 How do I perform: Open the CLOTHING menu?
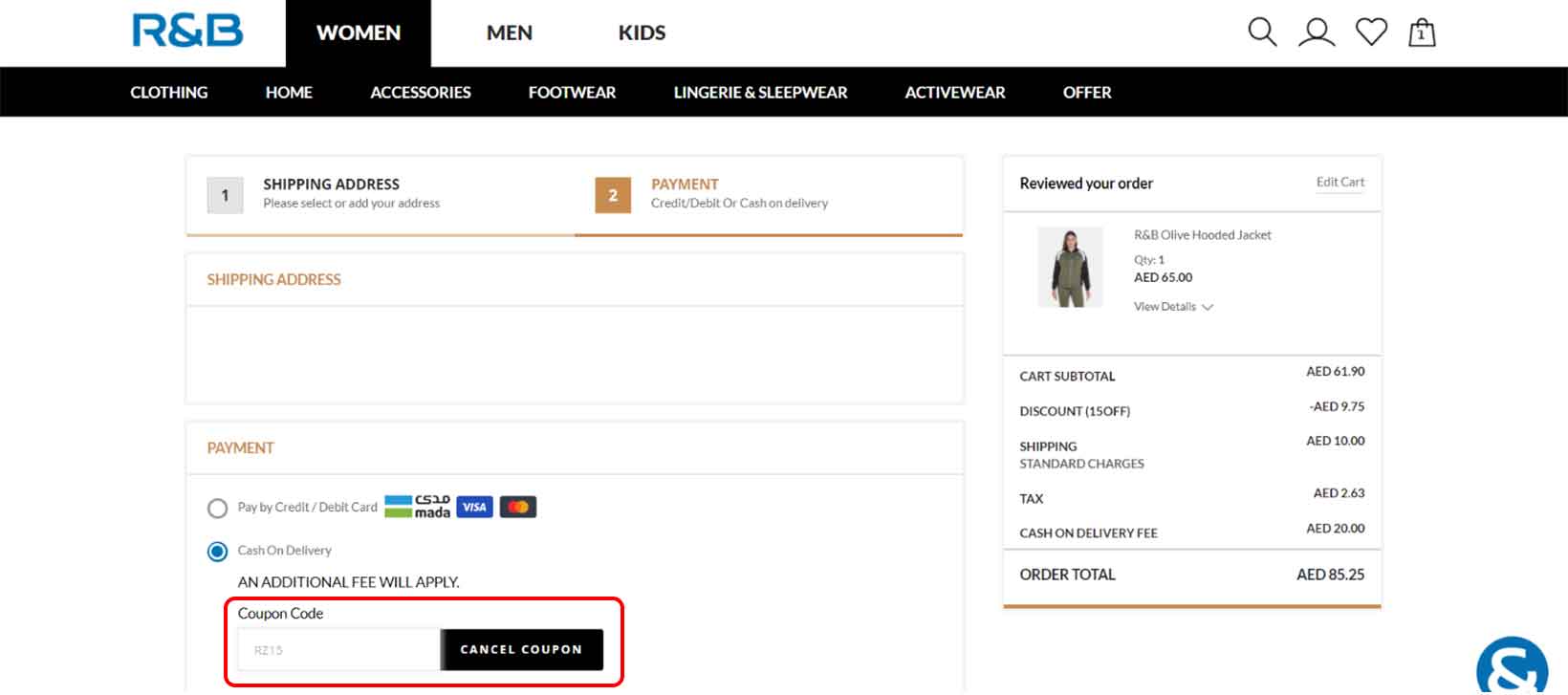pyautogui.click(x=169, y=93)
